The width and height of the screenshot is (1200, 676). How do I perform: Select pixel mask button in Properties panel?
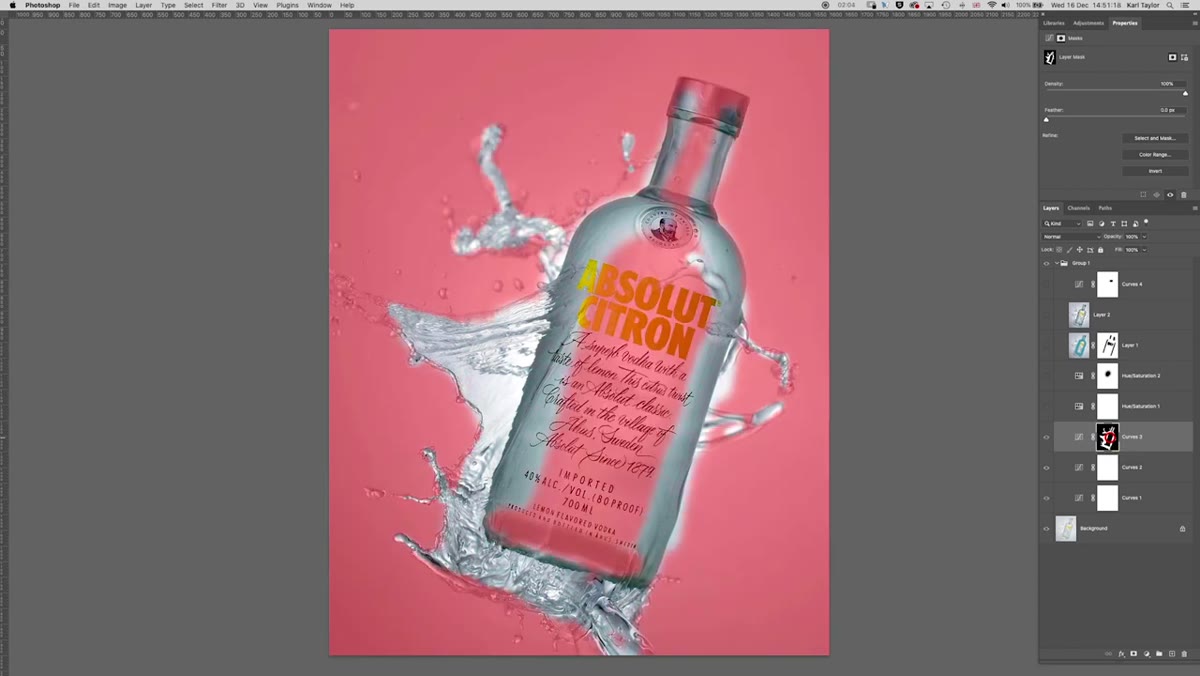click(1172, 57)
